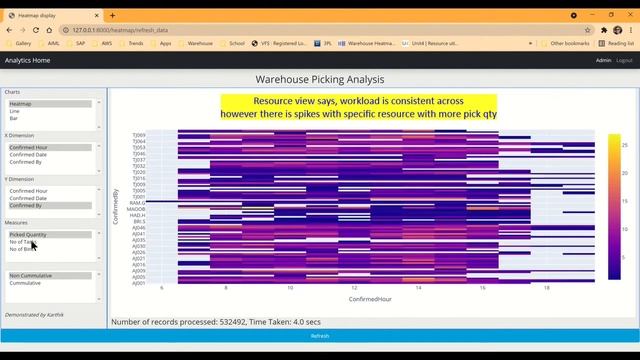Bookmark this page with the star icon
640x360 pixels.
[x=587, y=30]
